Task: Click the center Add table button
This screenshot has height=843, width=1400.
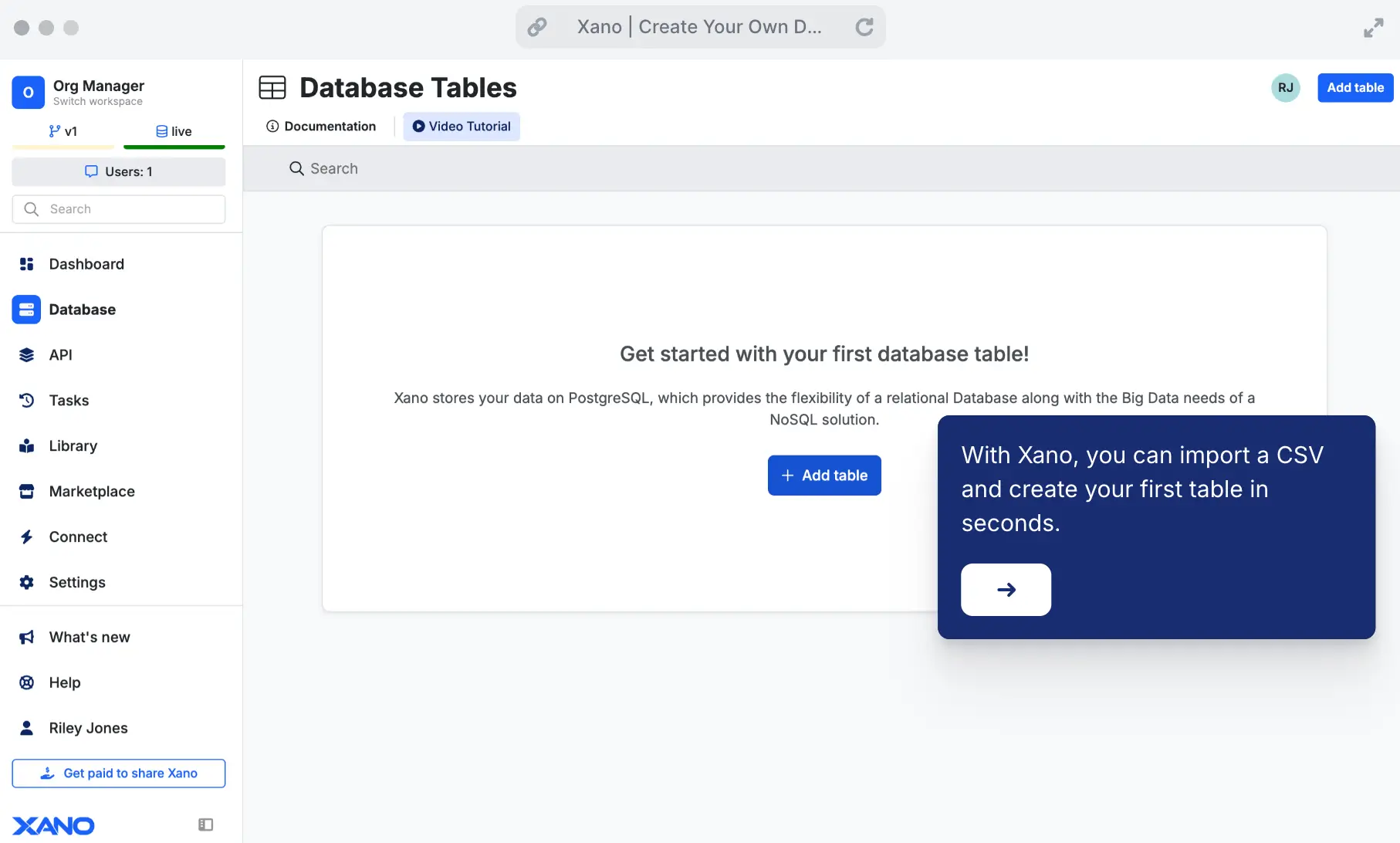Action: click(x=824, y=476)
